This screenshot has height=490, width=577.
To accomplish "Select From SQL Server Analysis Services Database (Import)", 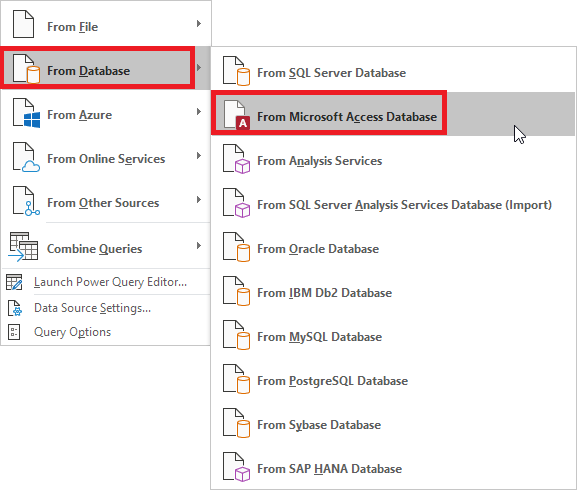I will [393, 203].
